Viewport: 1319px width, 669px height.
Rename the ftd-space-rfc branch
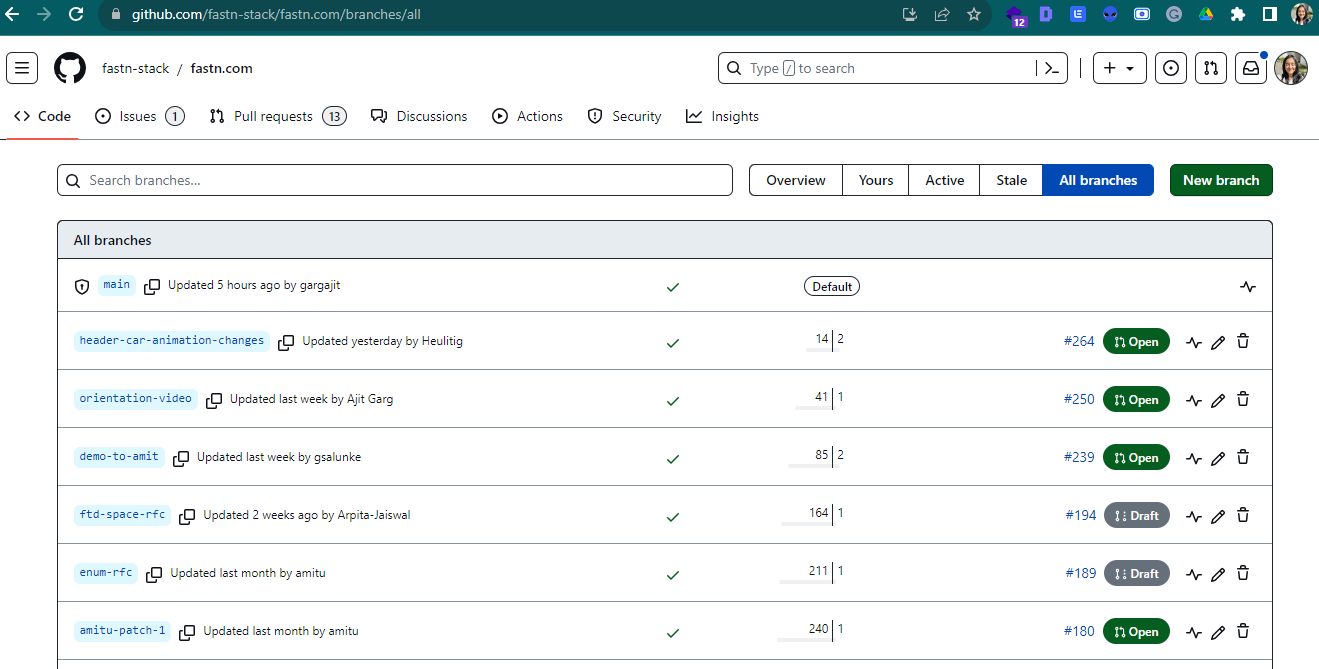1218,516
